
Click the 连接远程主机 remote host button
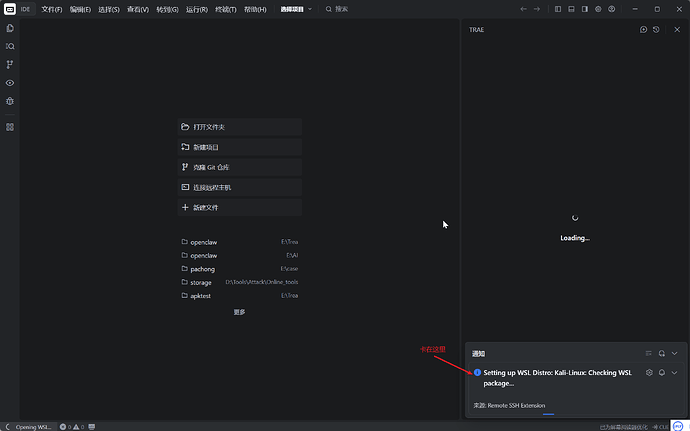(239, 188)
